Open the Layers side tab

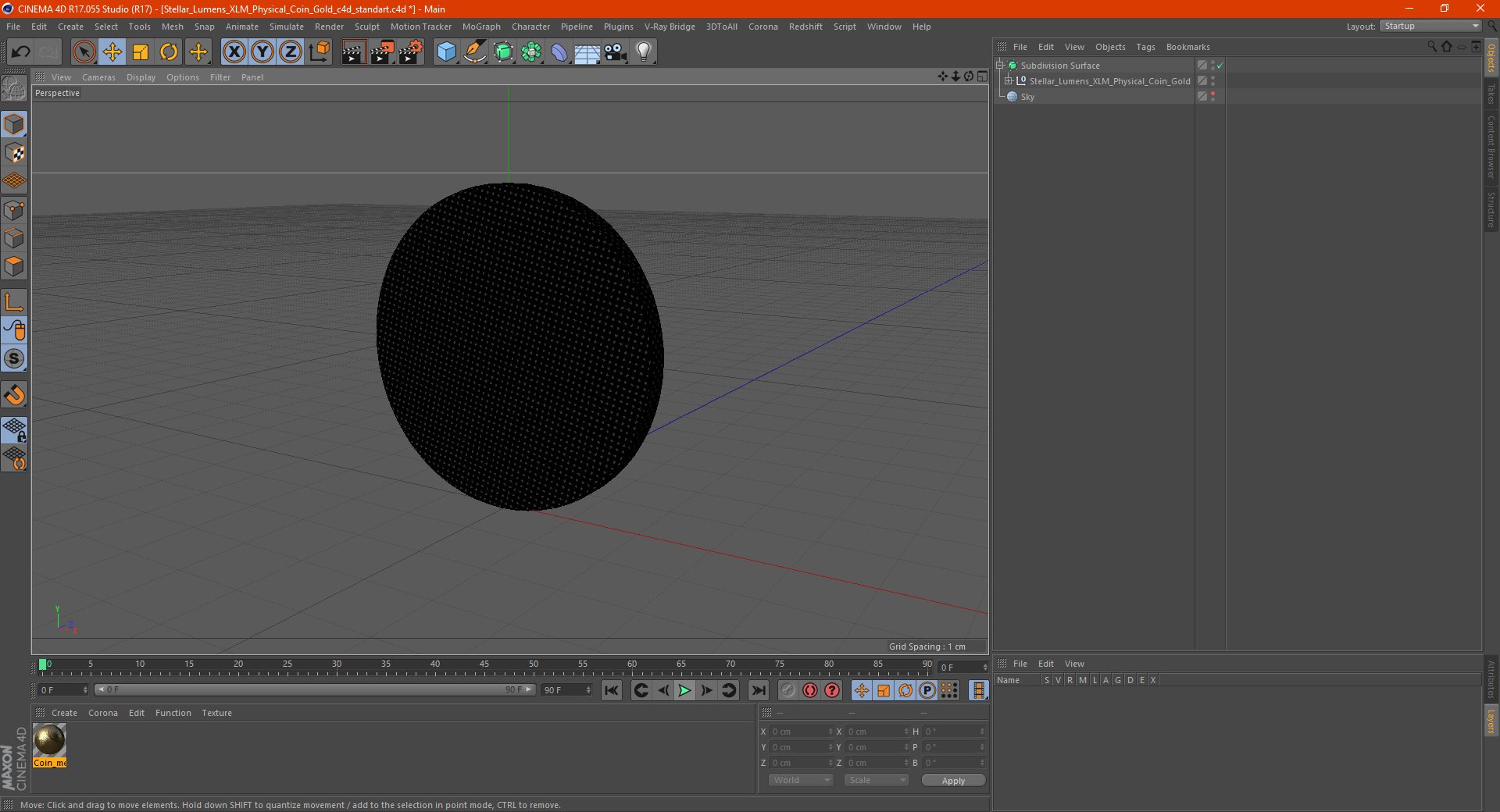(1491, 720)
